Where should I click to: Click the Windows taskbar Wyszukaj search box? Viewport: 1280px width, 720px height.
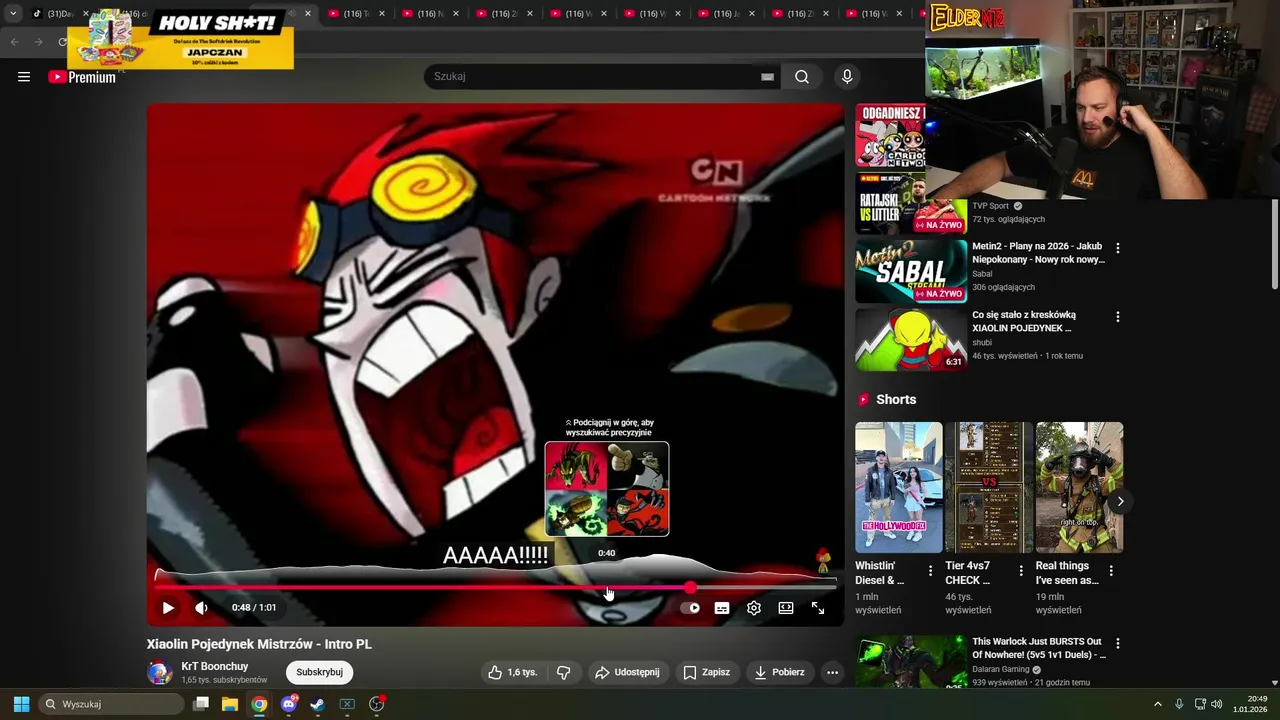(112, 704)
